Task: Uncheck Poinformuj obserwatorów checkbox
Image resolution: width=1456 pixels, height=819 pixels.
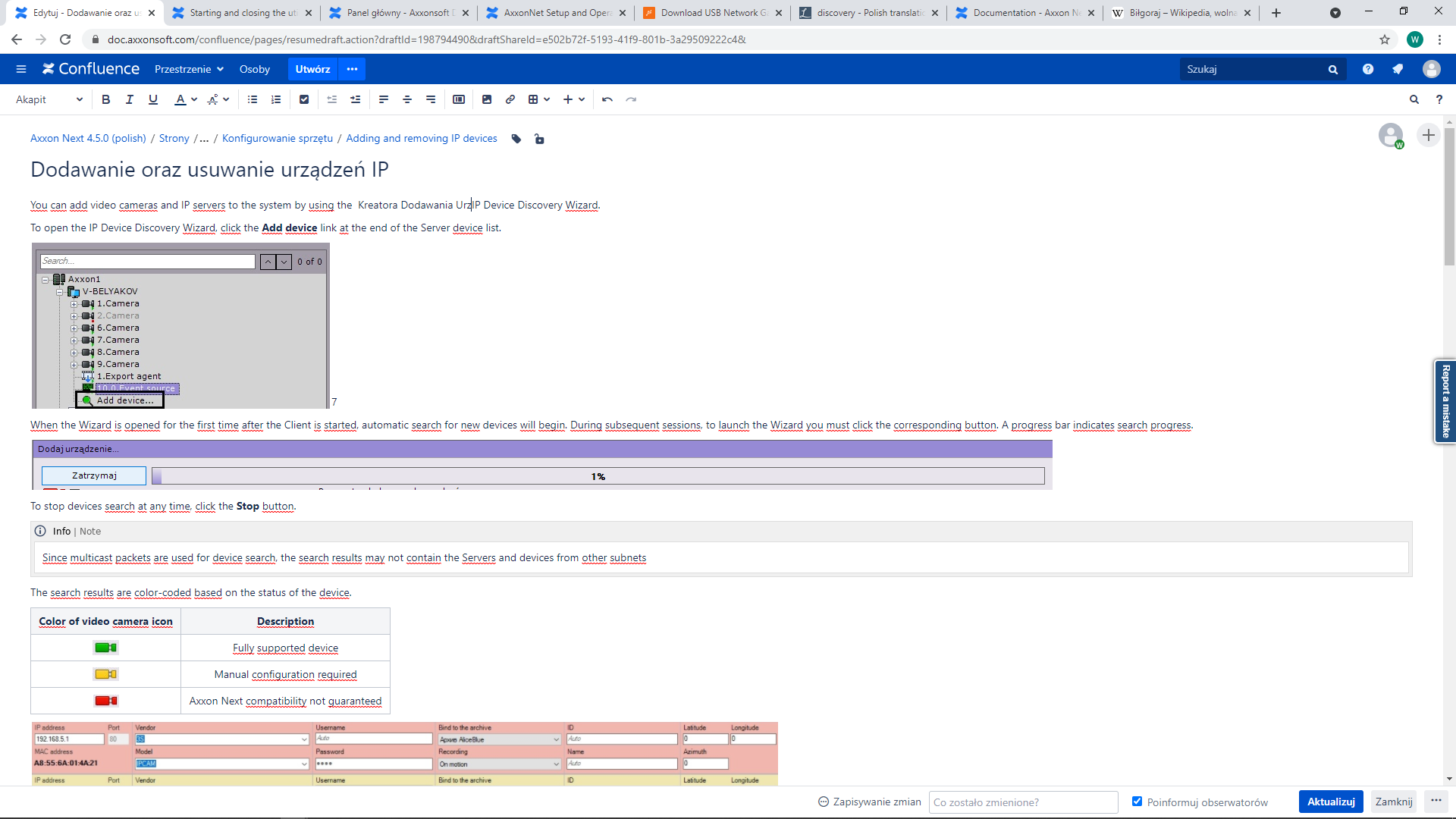Action: [x=1137, y=802]
